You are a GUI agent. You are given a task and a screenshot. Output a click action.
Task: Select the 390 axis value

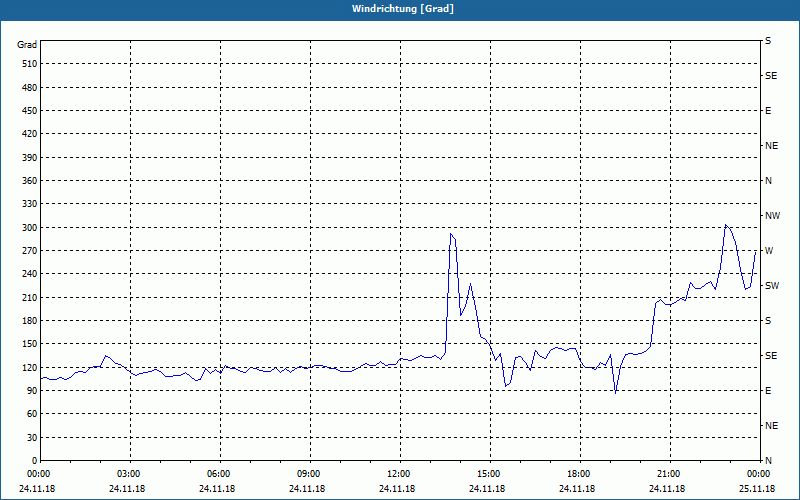[30, 157]
